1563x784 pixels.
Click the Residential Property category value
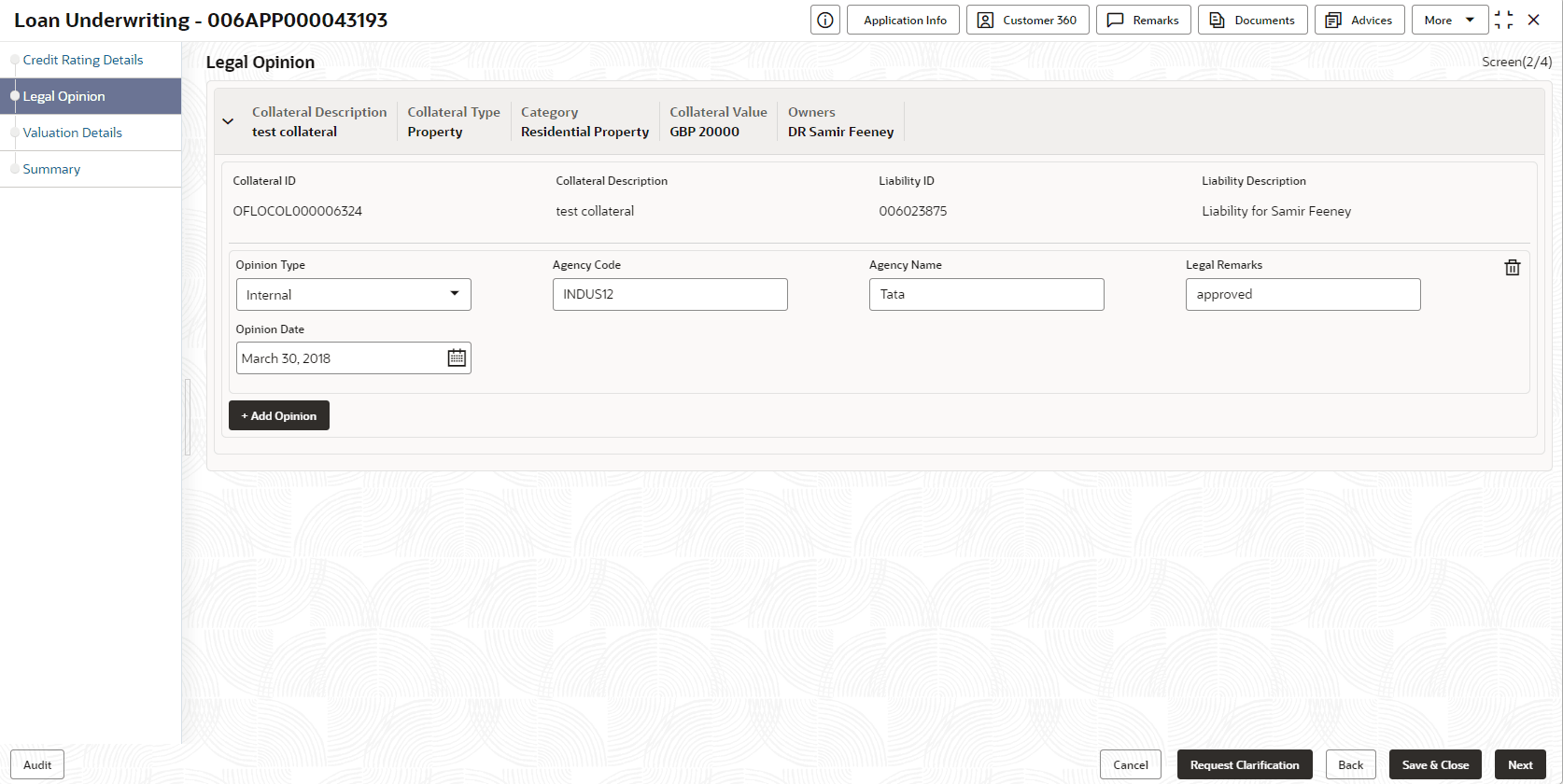(584, 132)
